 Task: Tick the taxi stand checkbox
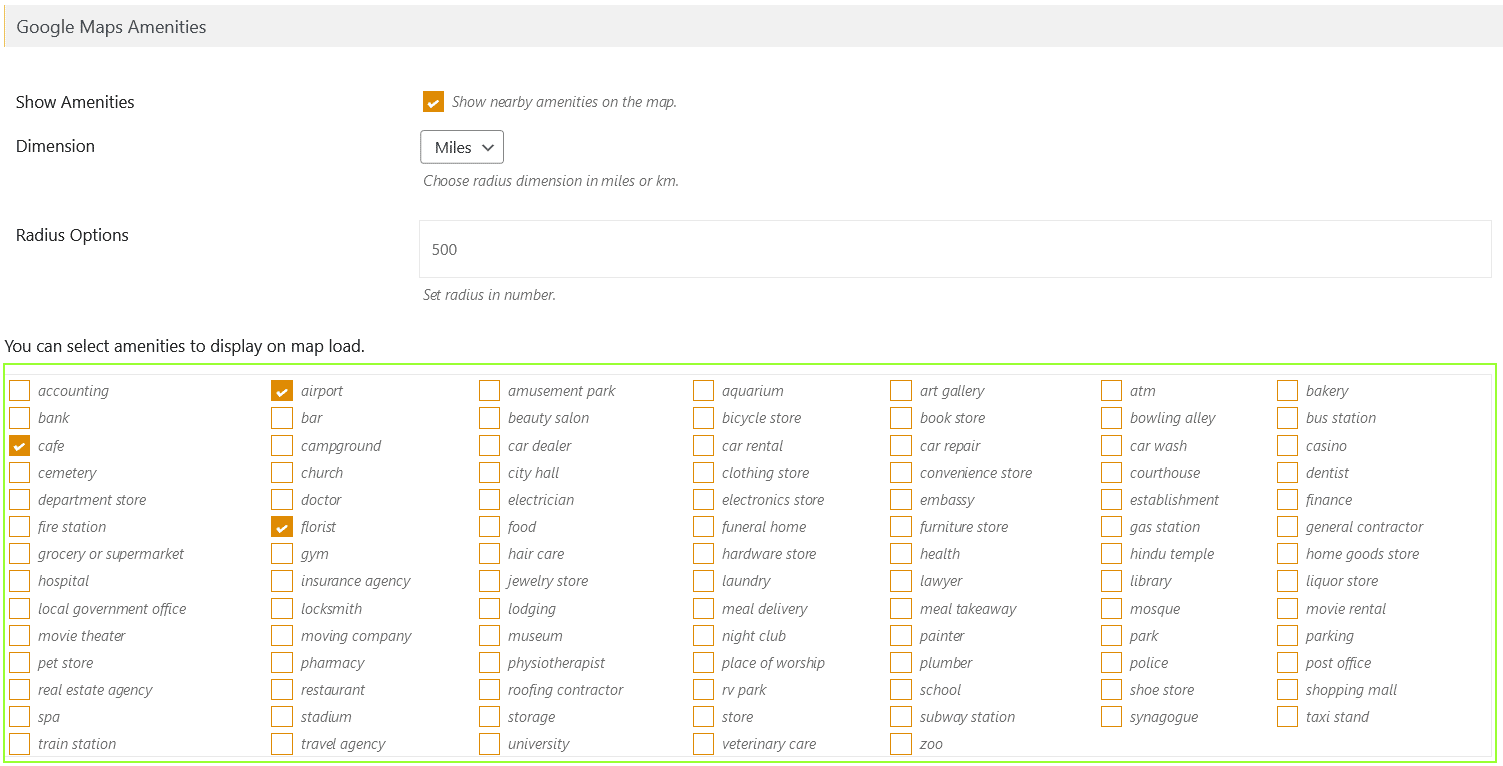tap(1288, 717)
